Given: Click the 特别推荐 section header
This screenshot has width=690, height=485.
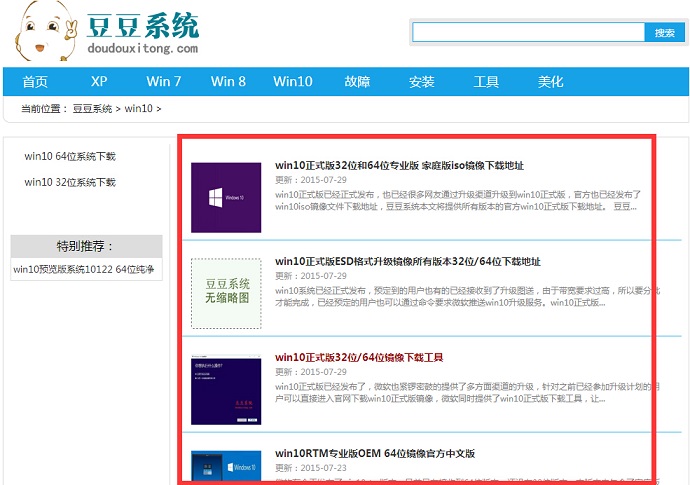Looking at the screenshot, I should [86, 246].
